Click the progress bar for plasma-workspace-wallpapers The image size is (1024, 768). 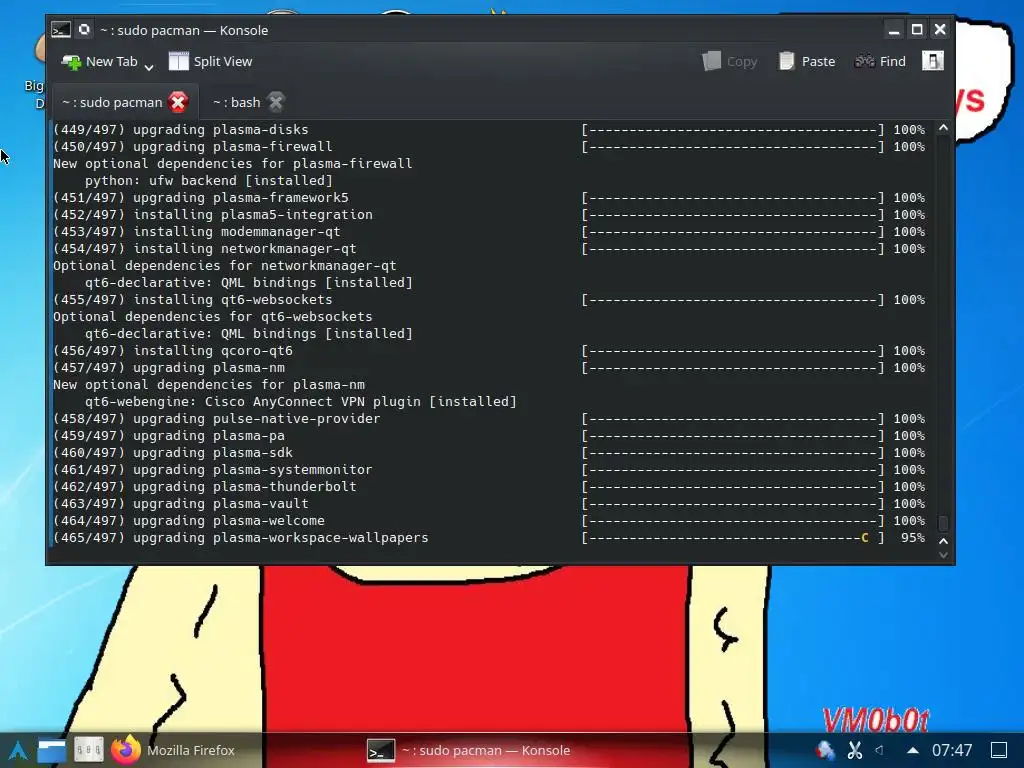(733, 537)
